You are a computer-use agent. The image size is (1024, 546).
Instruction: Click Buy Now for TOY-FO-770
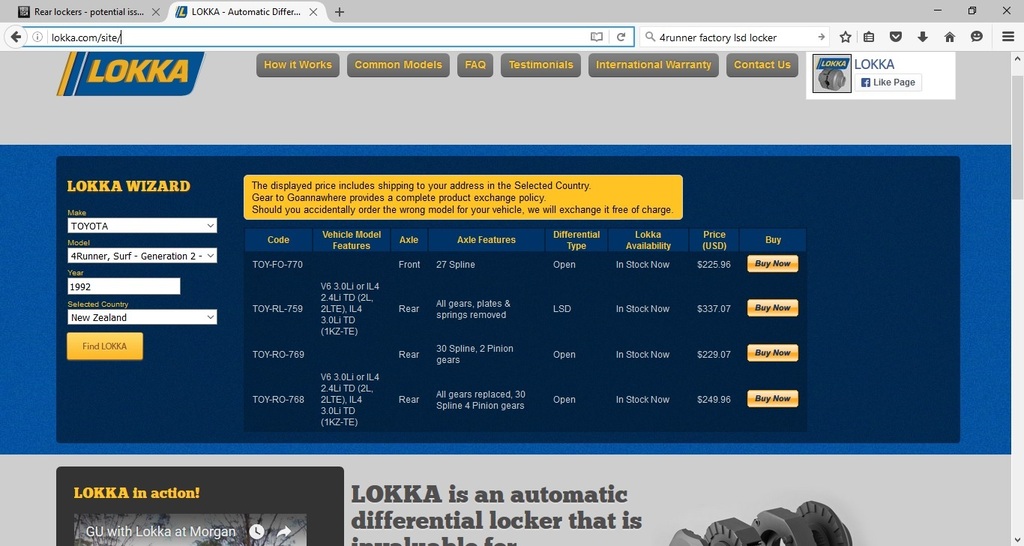coord(773,264)
